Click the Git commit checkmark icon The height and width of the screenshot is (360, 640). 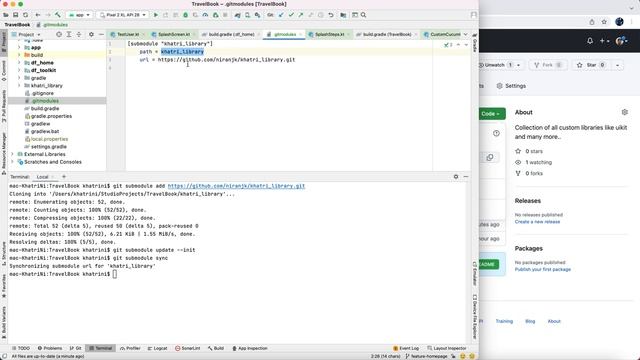291,15
